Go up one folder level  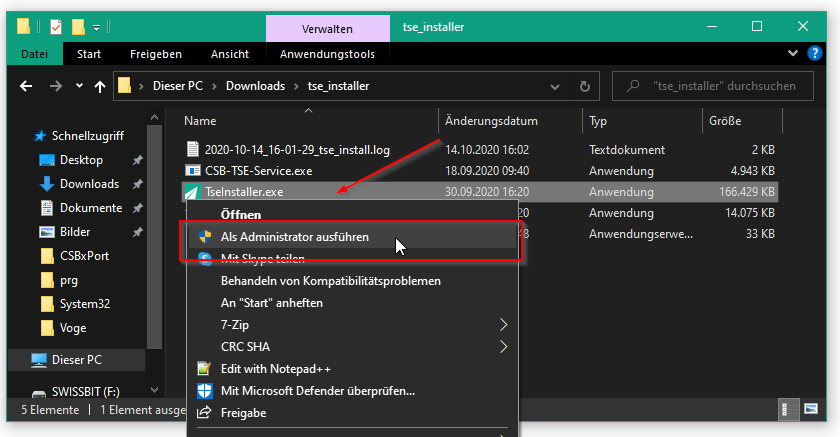(100, 86)
